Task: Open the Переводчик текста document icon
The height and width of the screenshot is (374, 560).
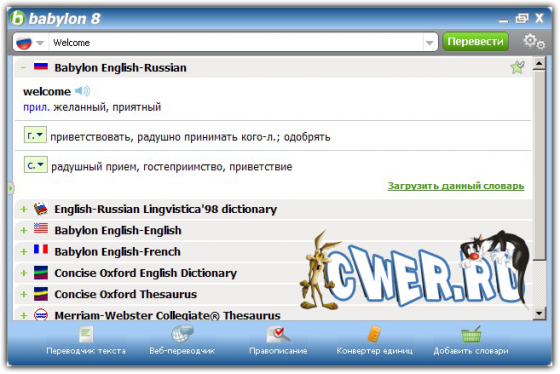Action: pos(86,335)
